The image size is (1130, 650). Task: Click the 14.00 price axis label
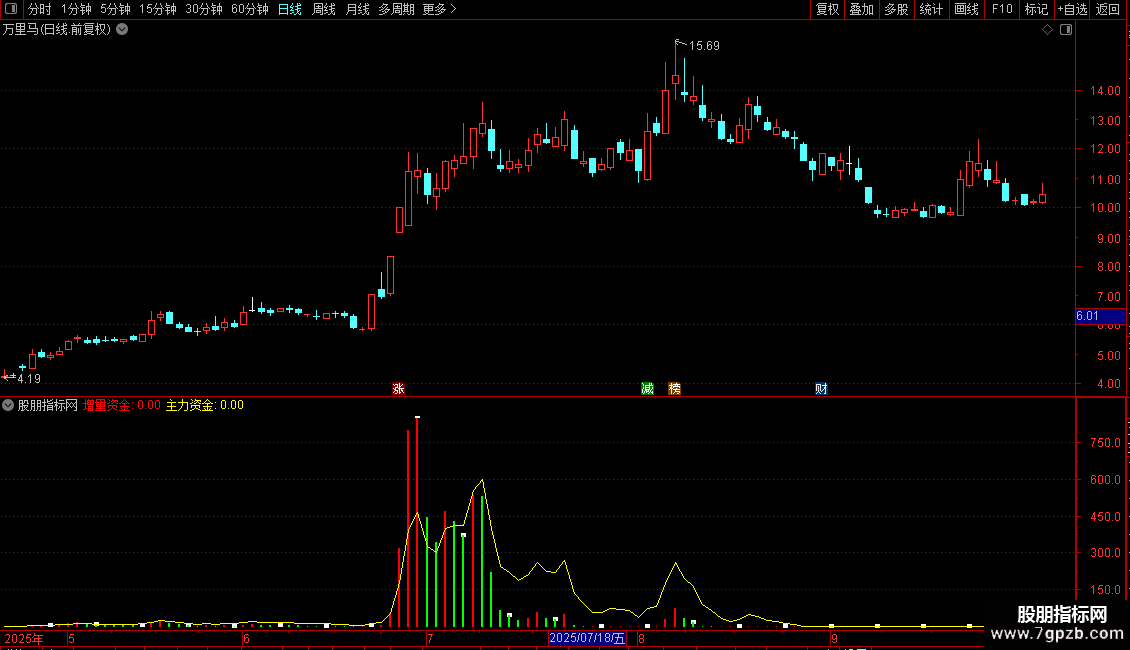[x=1105, y=91]
